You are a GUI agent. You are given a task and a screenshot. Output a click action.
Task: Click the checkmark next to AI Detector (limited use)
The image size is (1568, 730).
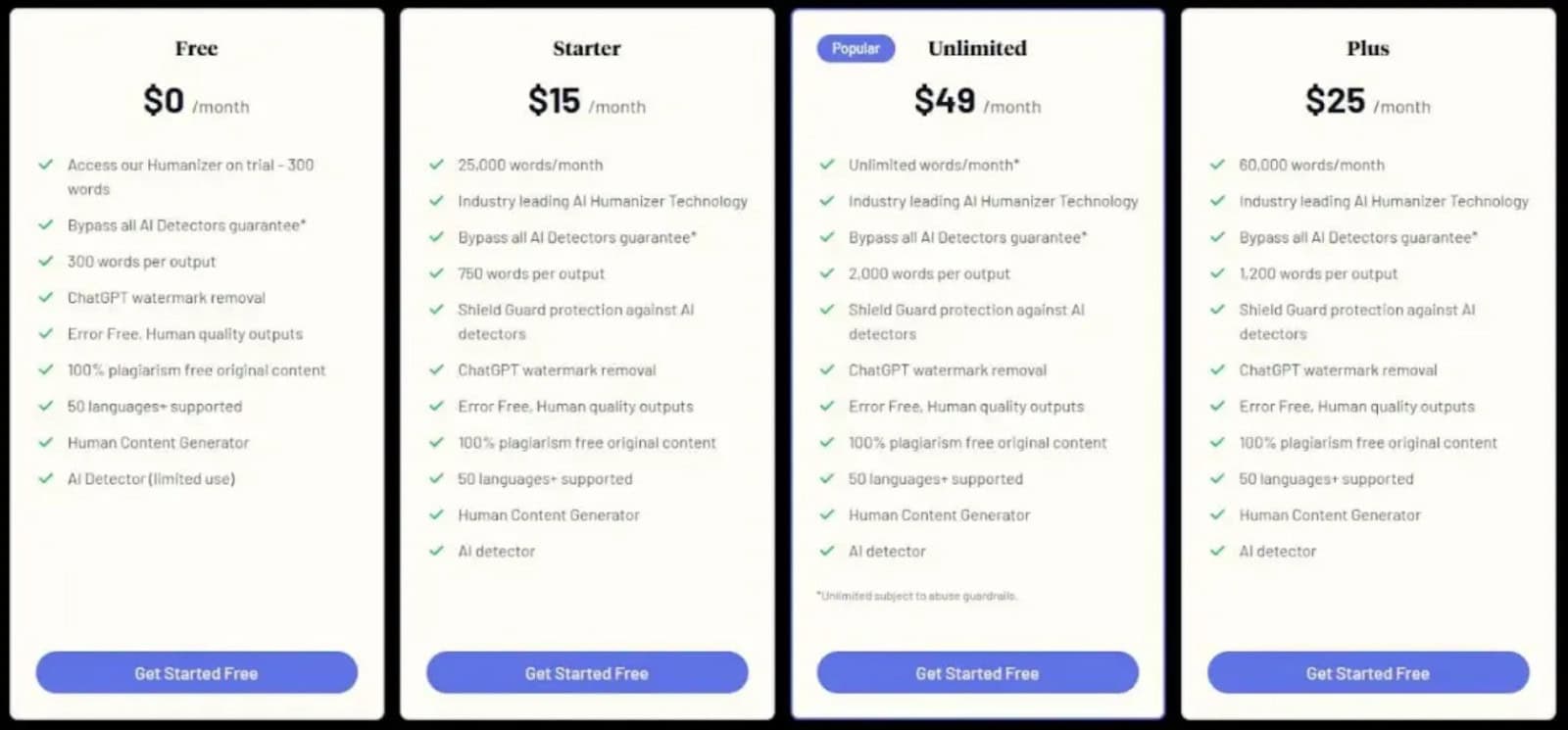(45, 479)
